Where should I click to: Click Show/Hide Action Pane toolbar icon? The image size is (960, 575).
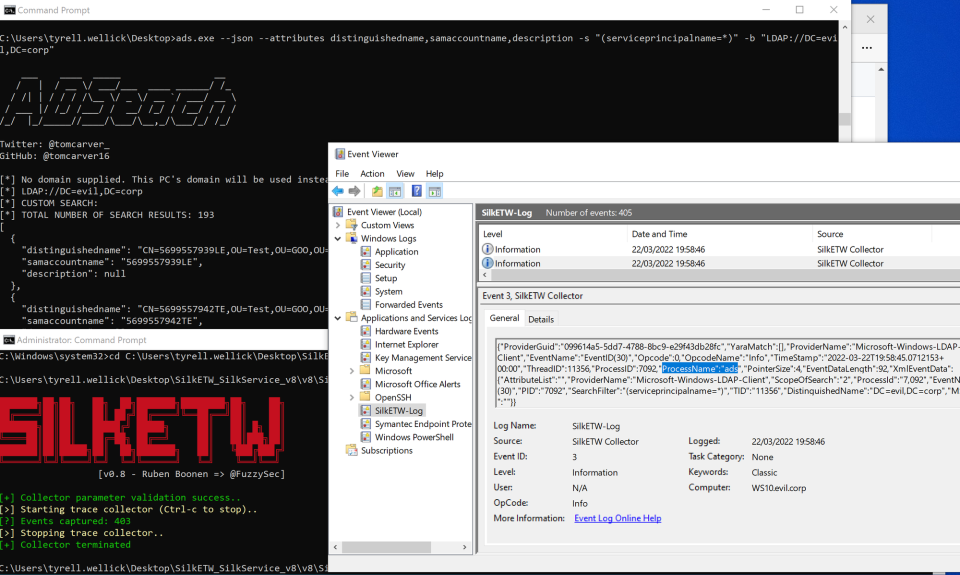coord(433,191)
